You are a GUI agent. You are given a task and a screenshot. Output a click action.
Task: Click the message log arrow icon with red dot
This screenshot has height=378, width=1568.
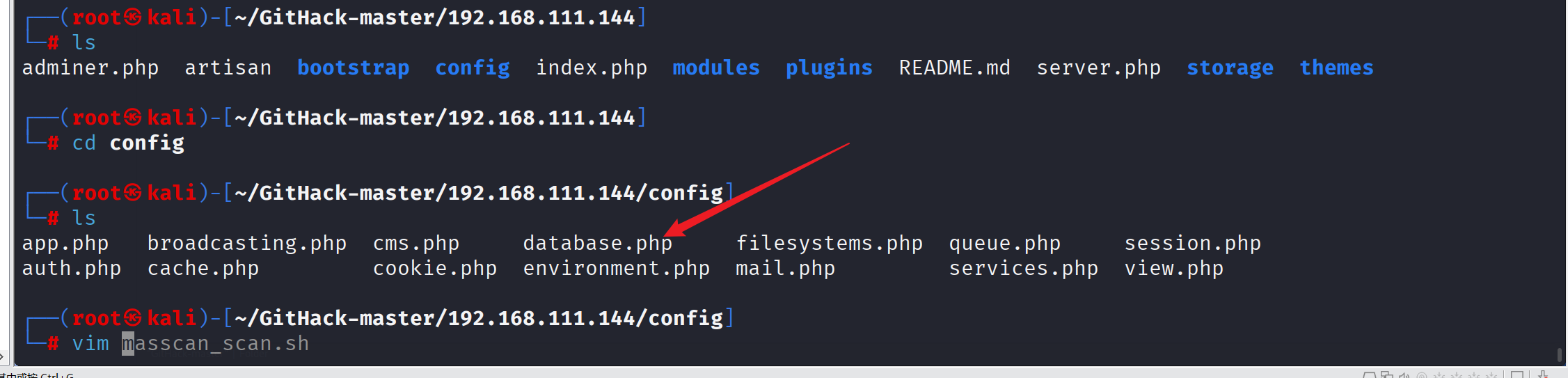tap(1543, 375)
